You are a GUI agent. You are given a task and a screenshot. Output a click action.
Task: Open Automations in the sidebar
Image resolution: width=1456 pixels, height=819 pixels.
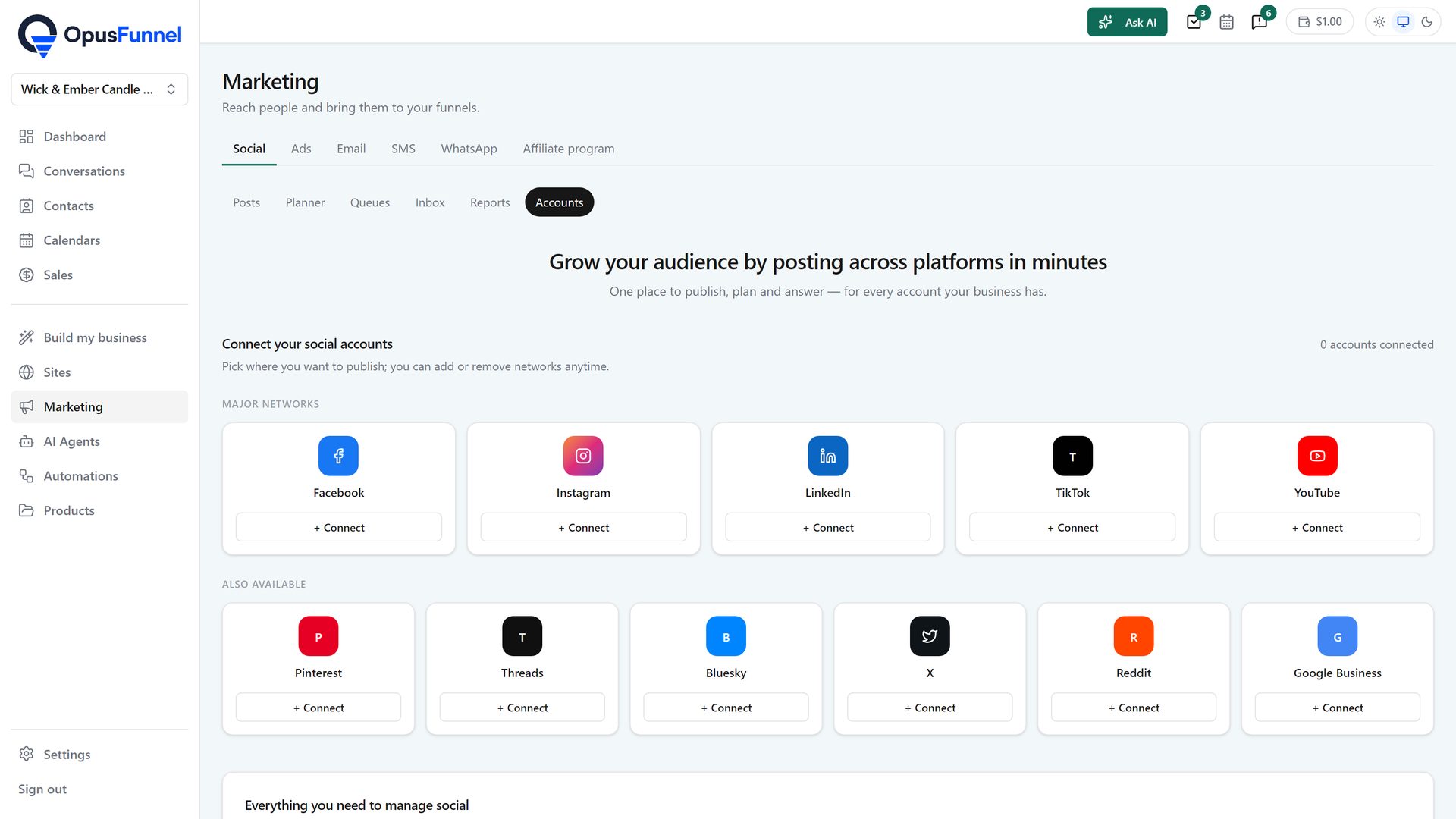point(99,476)
